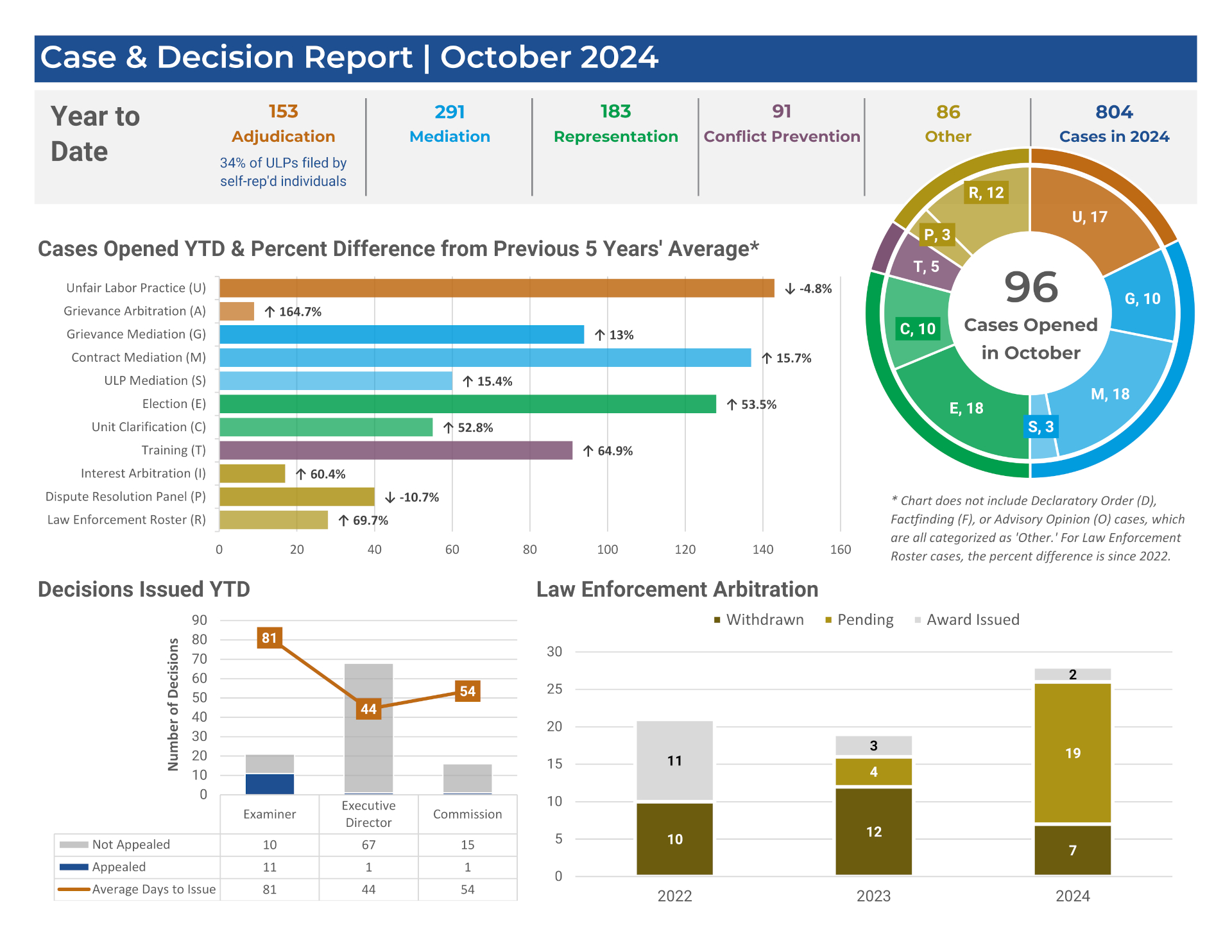Screen dimensions: 1232x952
Task: Click the '153 Adjudication' statistic
Action: 283,124
